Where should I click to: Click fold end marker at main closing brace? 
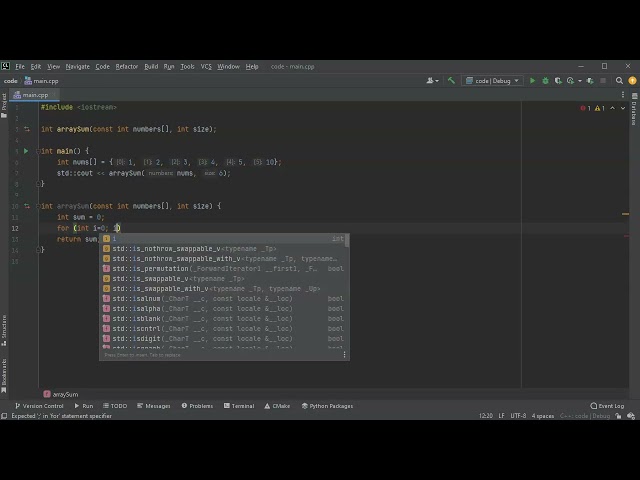pos(38,184)
